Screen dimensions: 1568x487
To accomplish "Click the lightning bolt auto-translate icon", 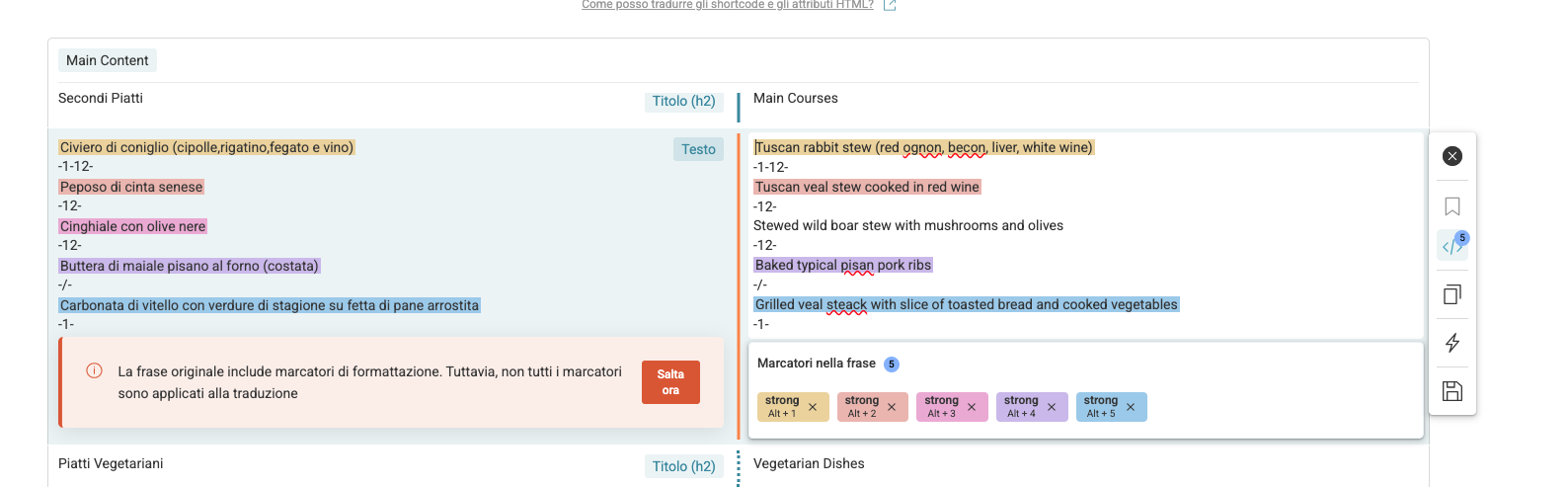I will click(1451, 343).
